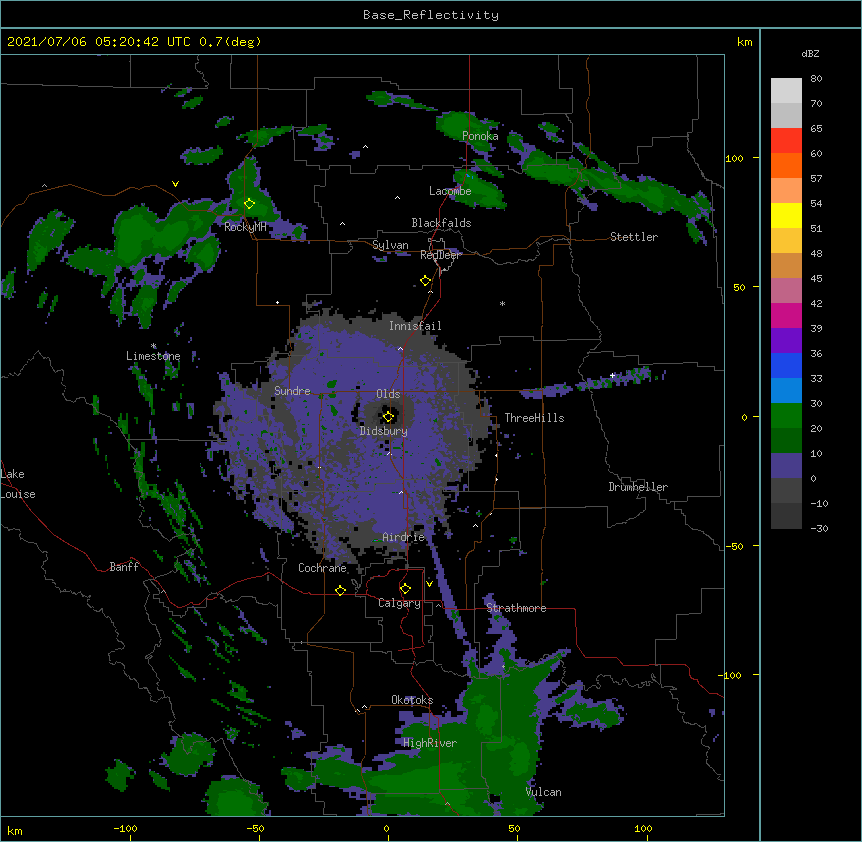This screenshot has height=842, width=862.
Task: Pick the magenta swatch between 42 and 39
Action: coord(786,315)
